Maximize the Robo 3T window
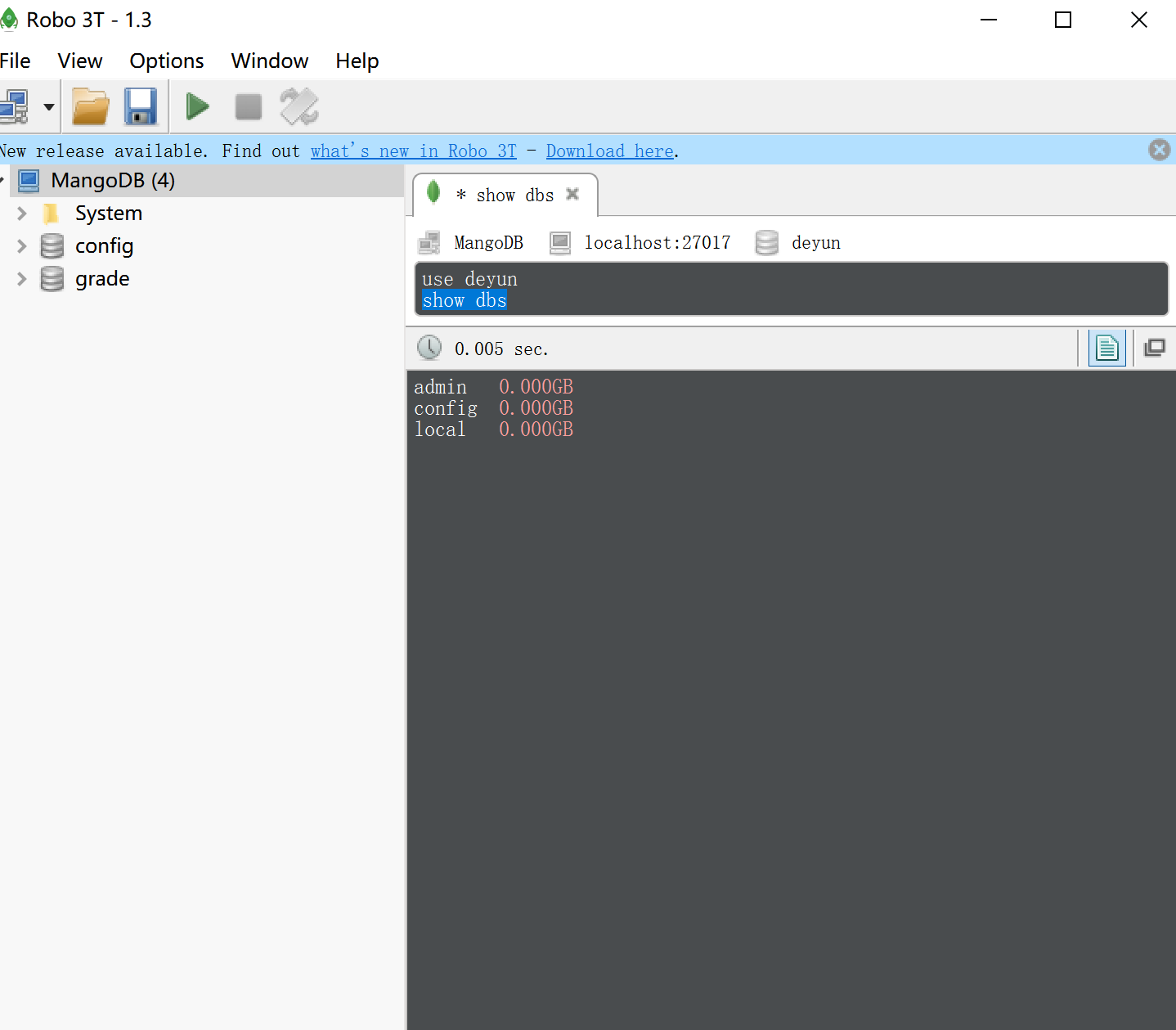The width and height of the screenshot is (1176, 1030). (x=1063, y=20)
